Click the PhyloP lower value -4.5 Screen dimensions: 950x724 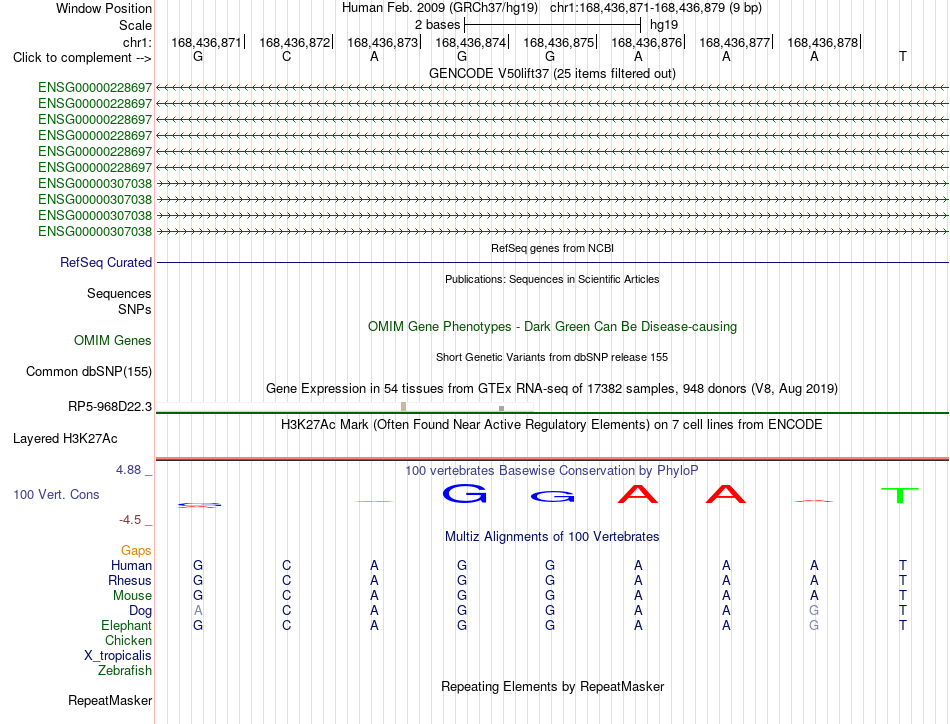pyautogui.click(x=130, y=520)
